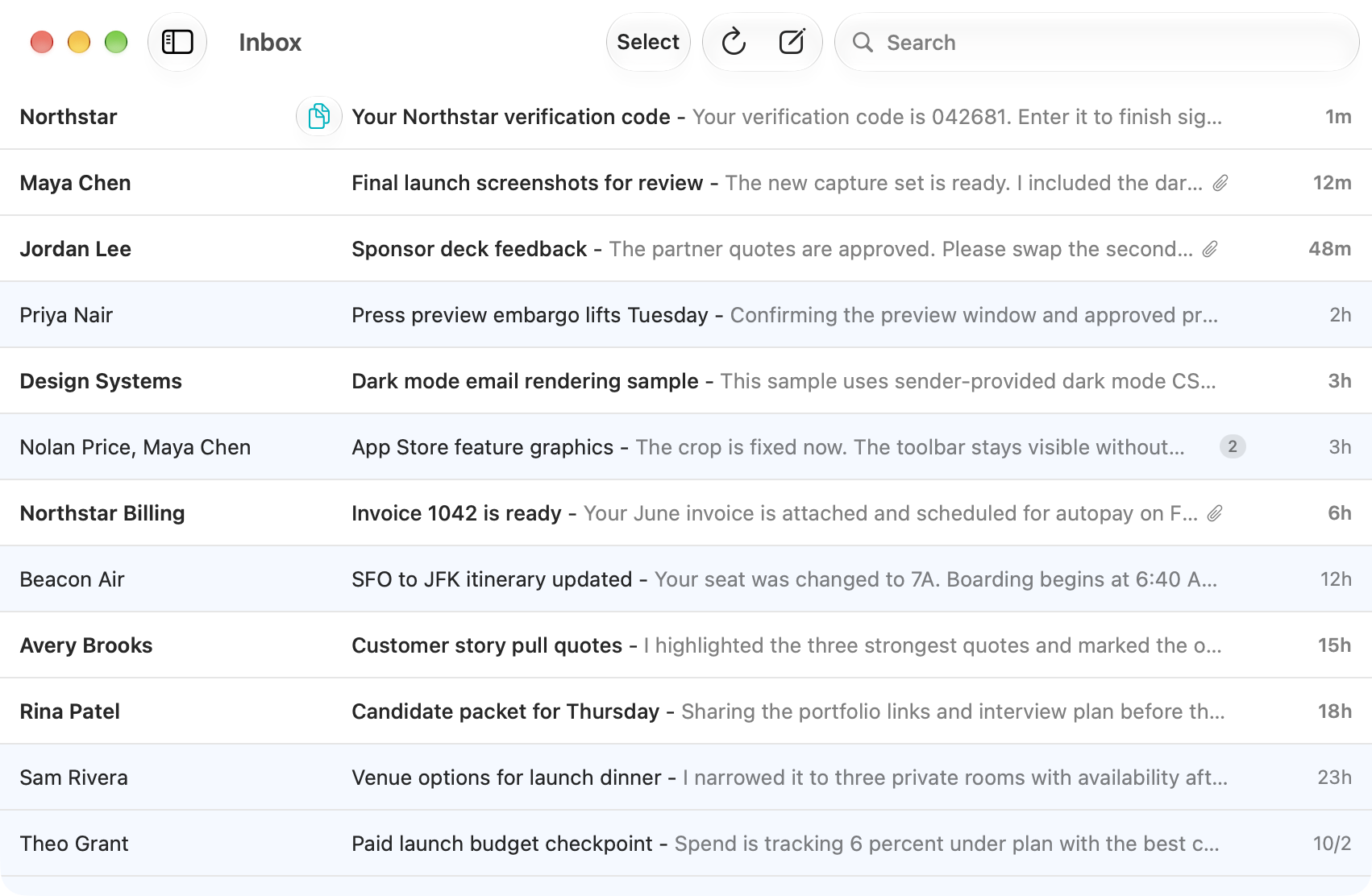Click the 10/2 date on Theo Grant row
This screenshot has height=896, width=1372.
[x=1333, y=844]
